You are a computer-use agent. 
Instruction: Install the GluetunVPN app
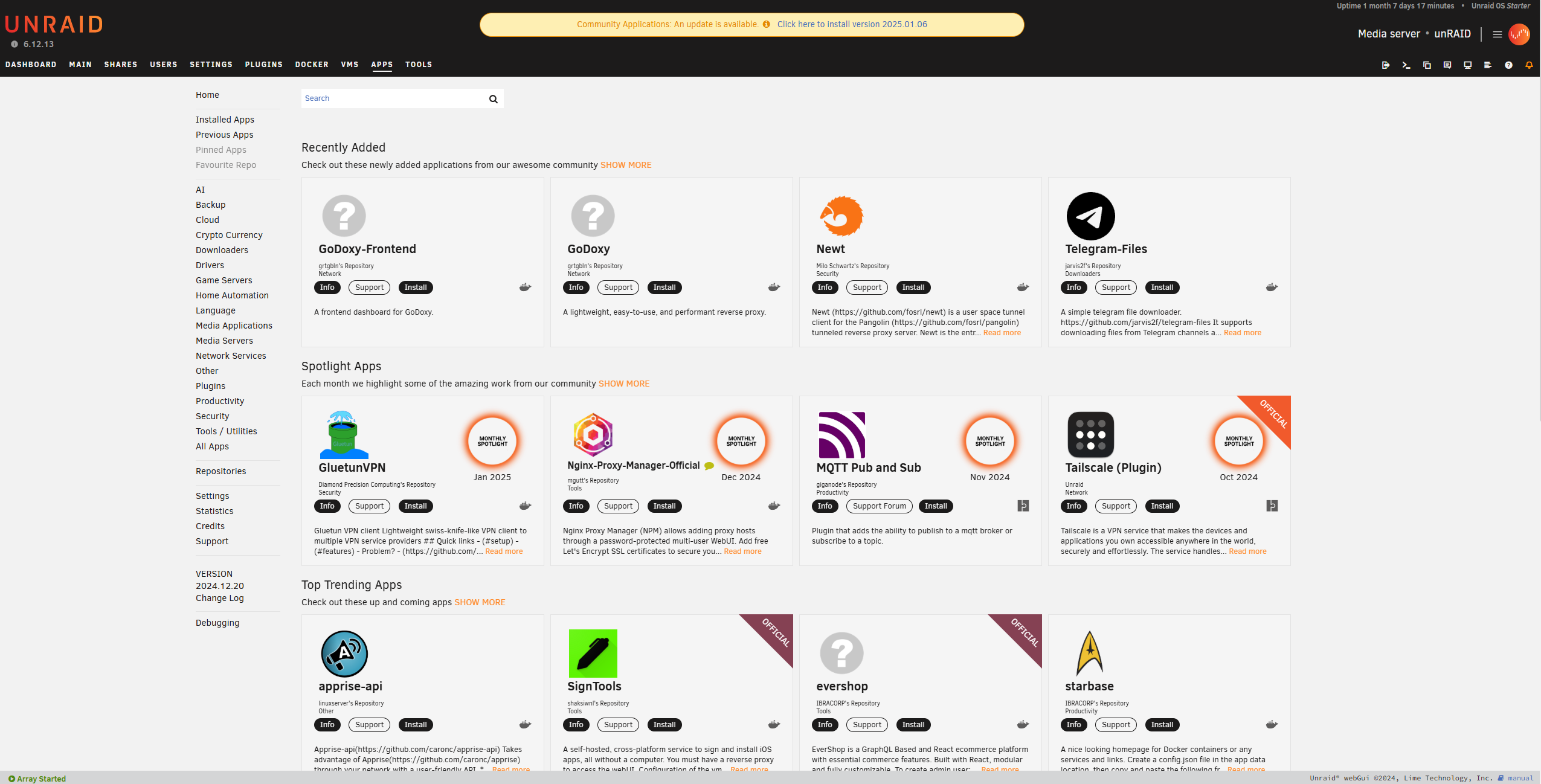416,506
